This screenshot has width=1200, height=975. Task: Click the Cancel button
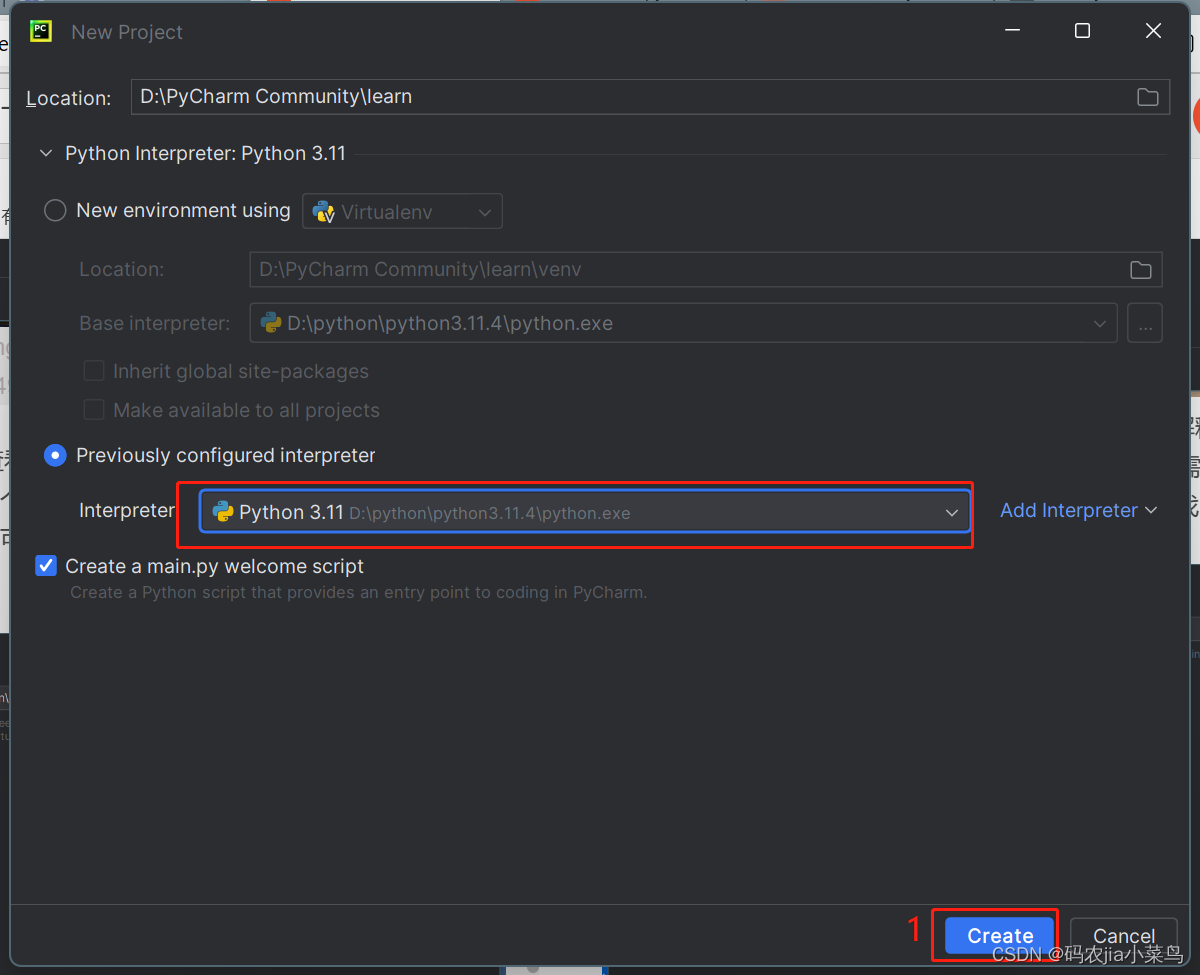(x=1124, y=936)
